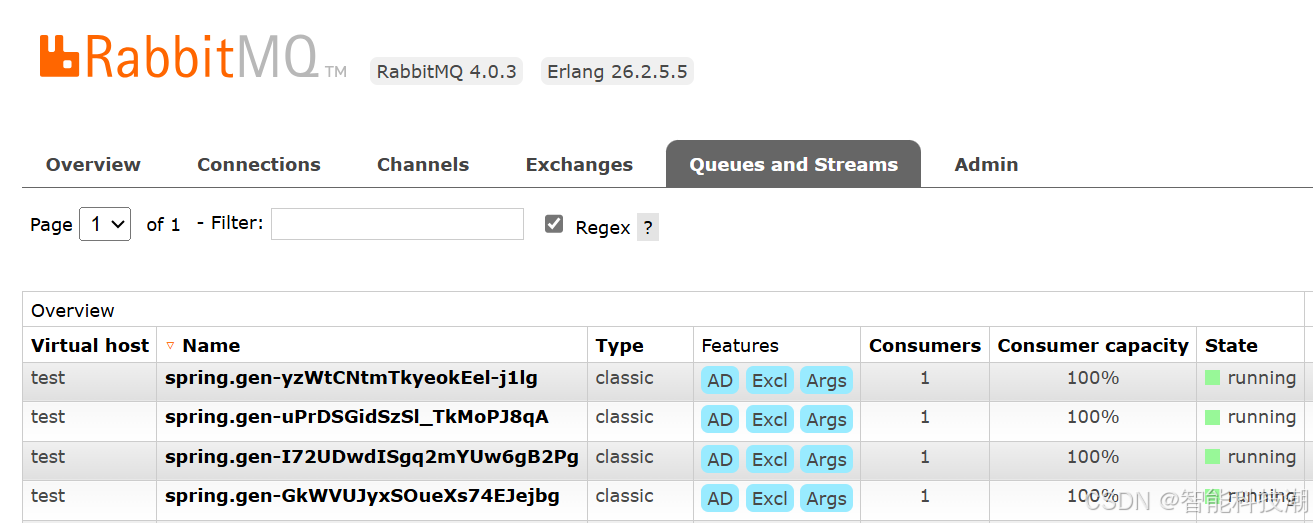This screenshot has height=523, width=1313.
Task: Open the Page number dropdown
Action: click(105, 224)
